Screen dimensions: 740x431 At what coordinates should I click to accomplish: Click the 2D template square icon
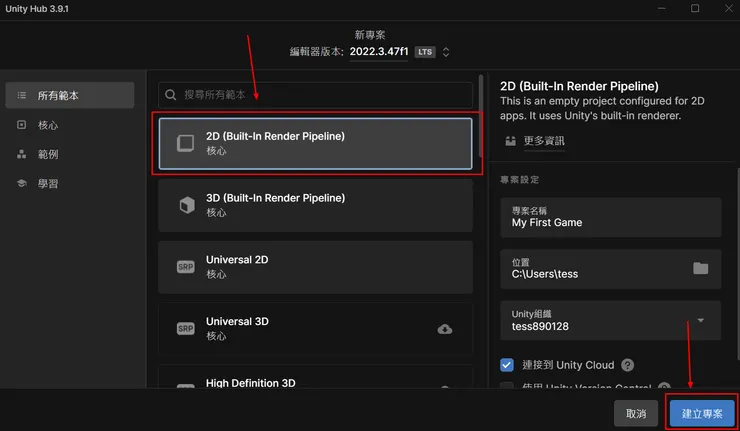pyautogui.click(x=185, y=144)
